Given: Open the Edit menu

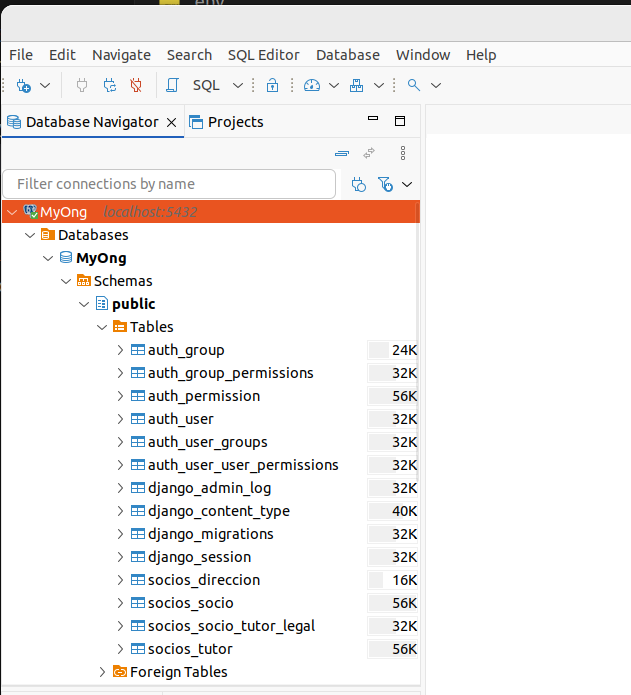Looking at the screenshot, I should (62, 55).
